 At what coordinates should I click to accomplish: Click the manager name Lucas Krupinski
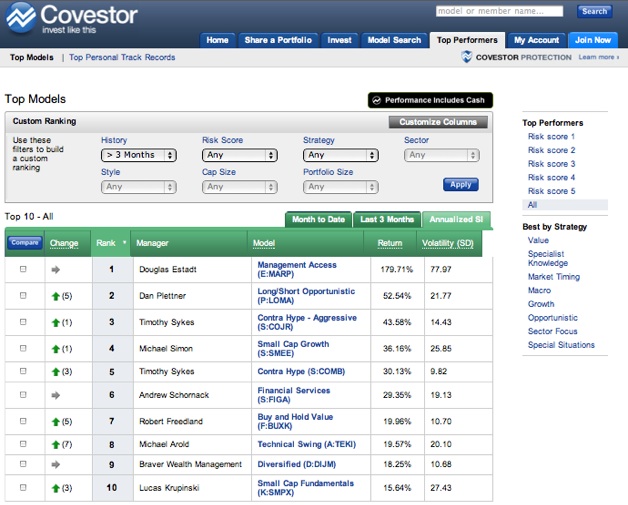(x=169, y=488)
